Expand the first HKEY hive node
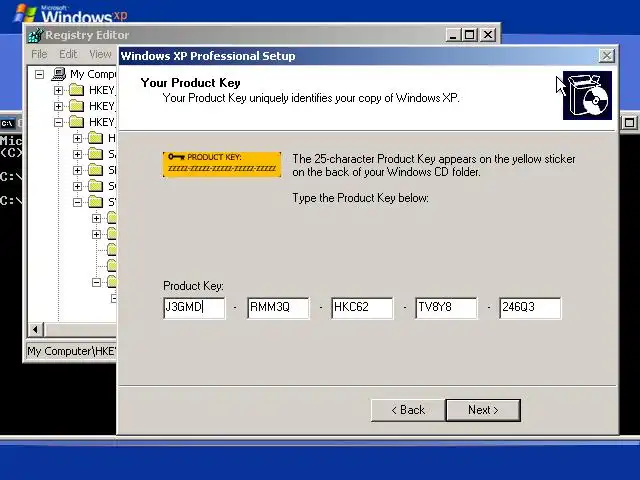This screenshot has width=640, height=480. point(58,90)
